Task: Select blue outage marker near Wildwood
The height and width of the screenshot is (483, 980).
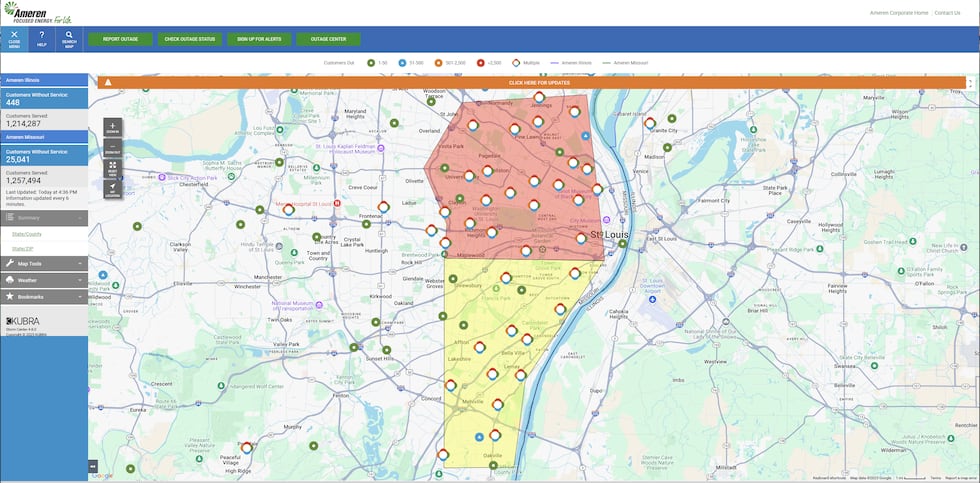Action: pos(103,275)
